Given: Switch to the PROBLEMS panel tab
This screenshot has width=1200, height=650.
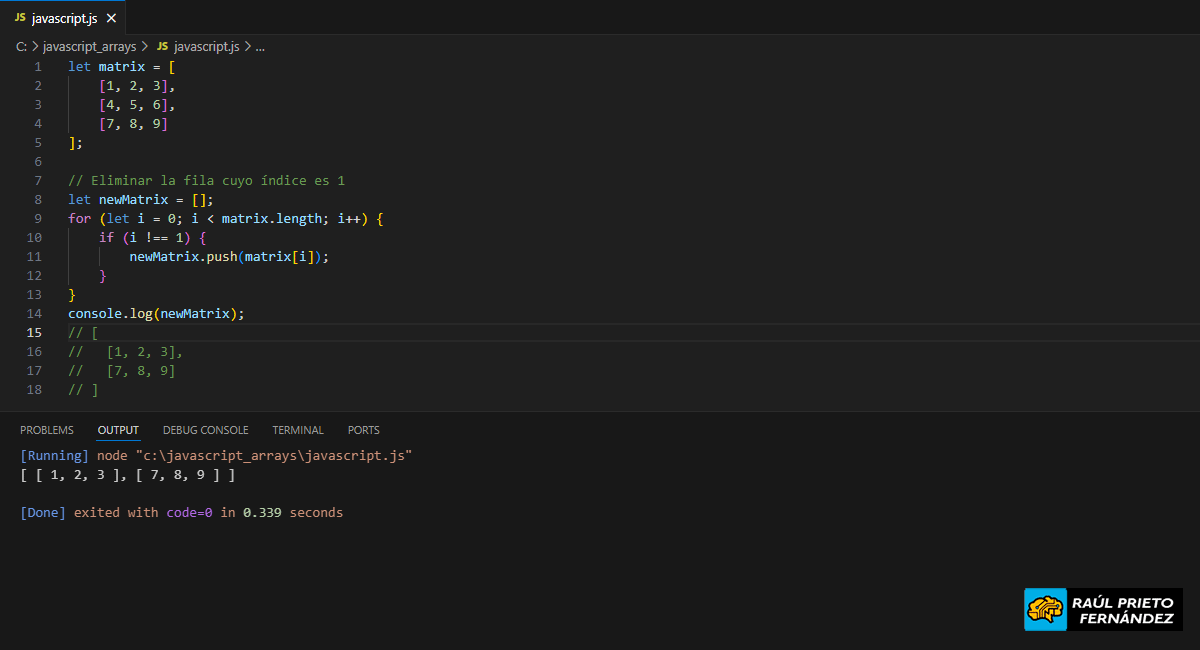Looking at the screenshot, I should pyautogui.click(x=47, y=430).
